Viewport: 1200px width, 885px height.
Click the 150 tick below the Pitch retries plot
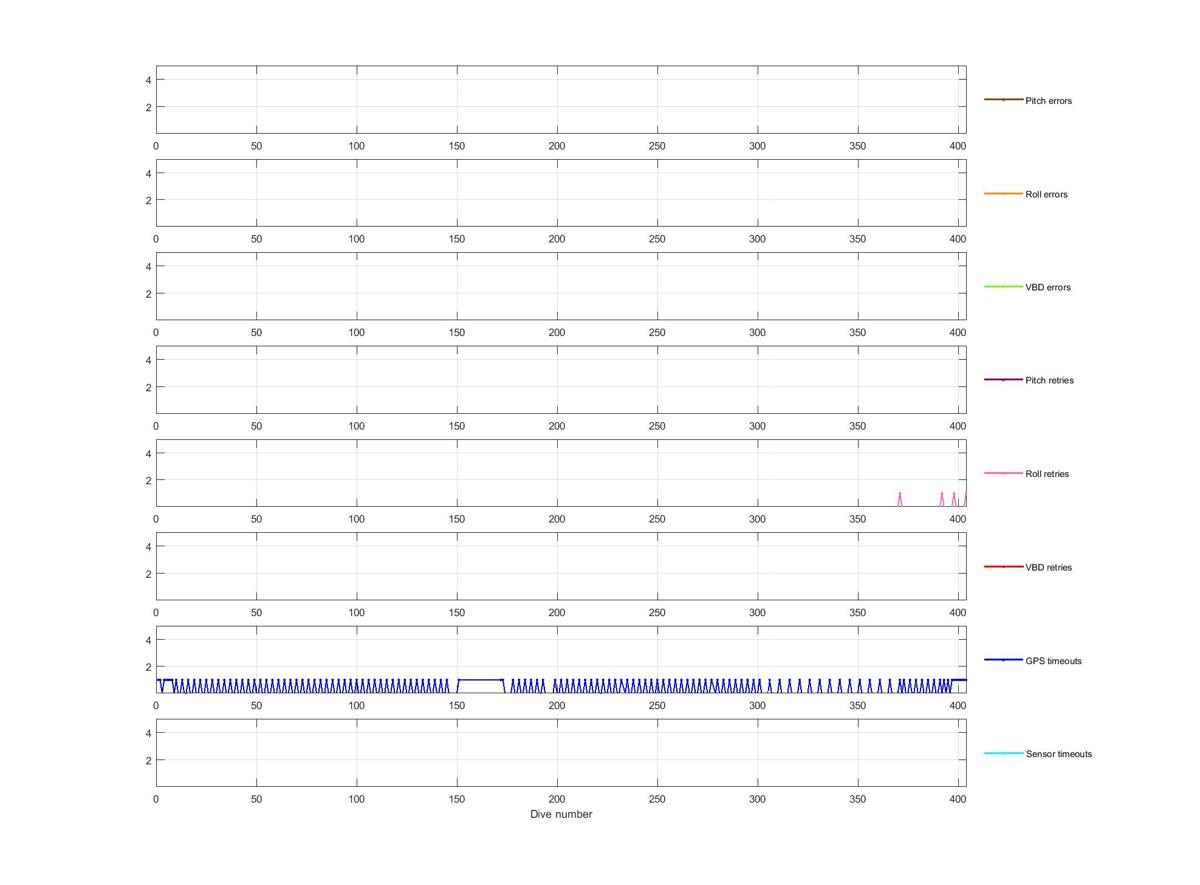pos(457,426)
